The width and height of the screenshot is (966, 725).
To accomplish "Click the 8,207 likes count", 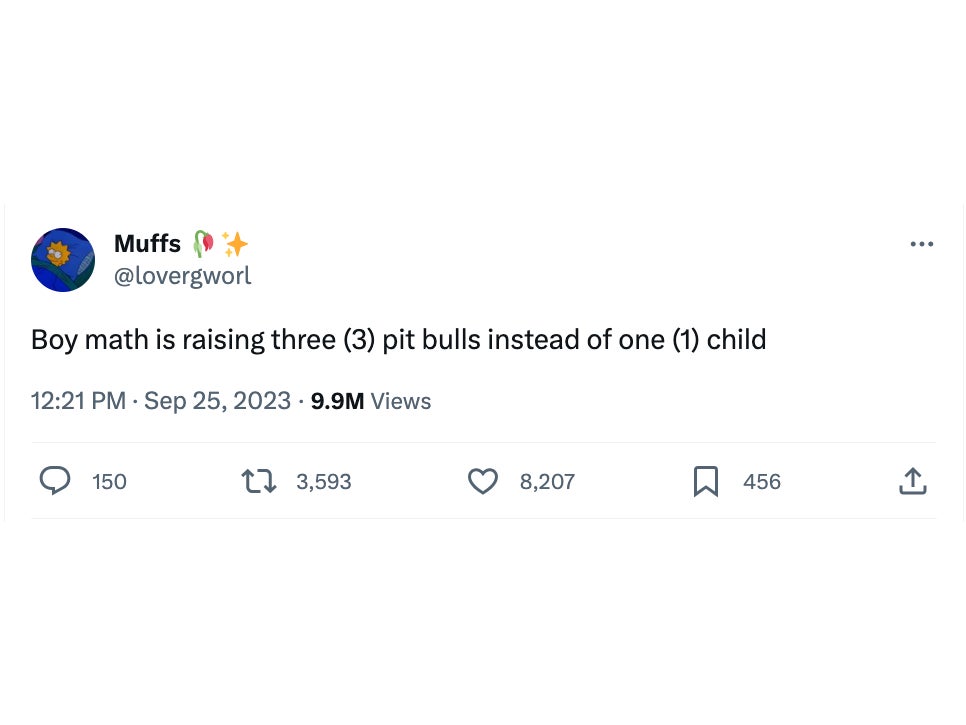I will pyautogui.click(x=547, y=482).
